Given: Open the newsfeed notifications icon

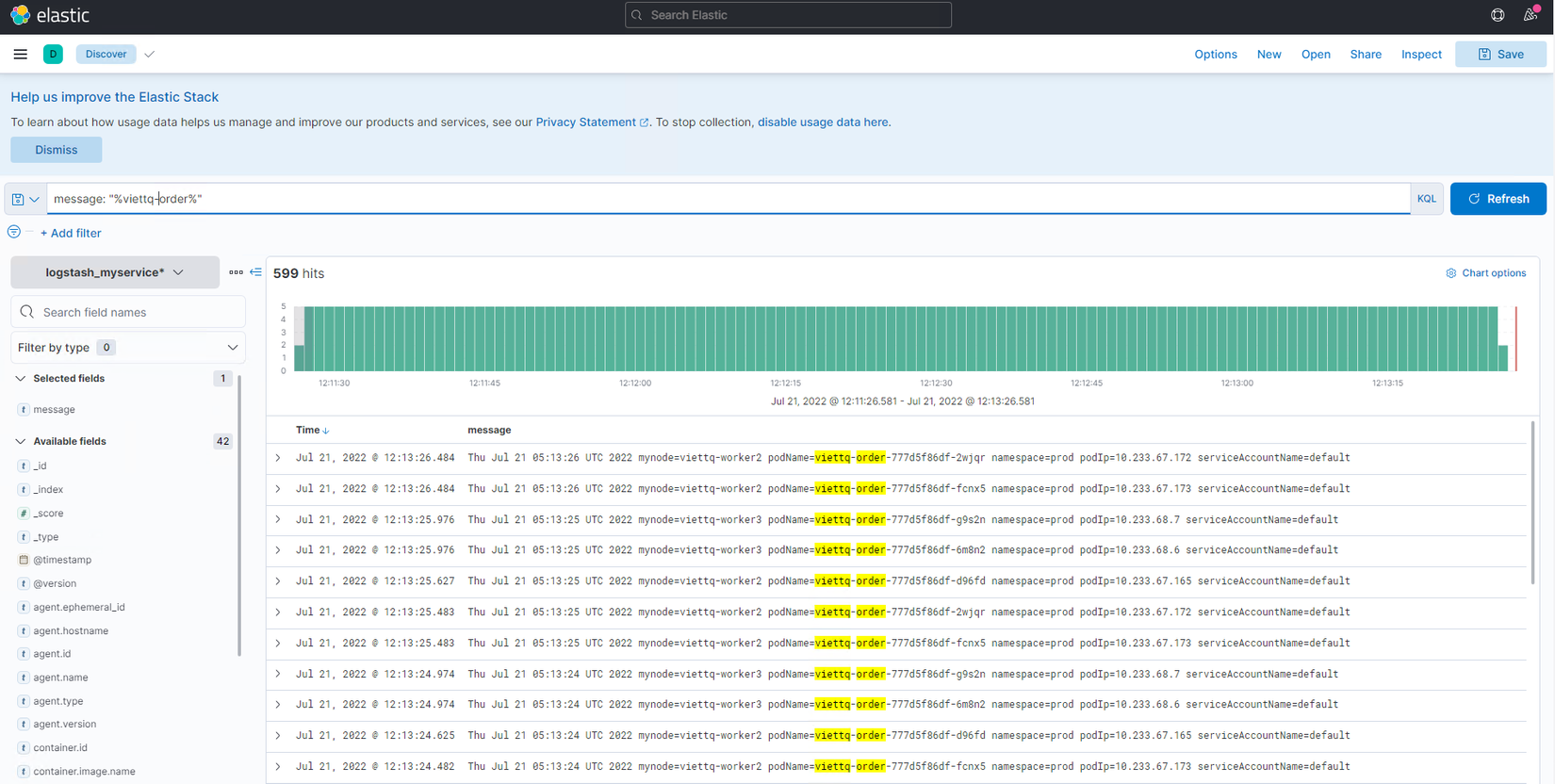Looking at the screenshot, I should pos(1530,15).
